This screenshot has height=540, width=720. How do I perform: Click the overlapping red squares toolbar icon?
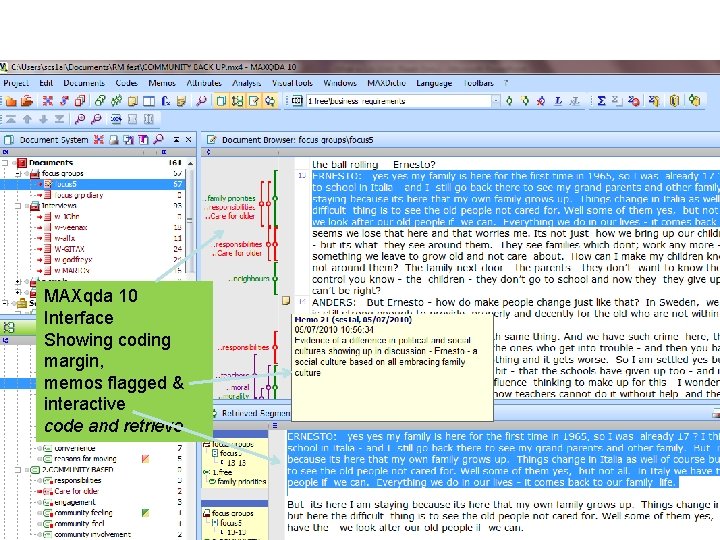click(x=80, y=101)
